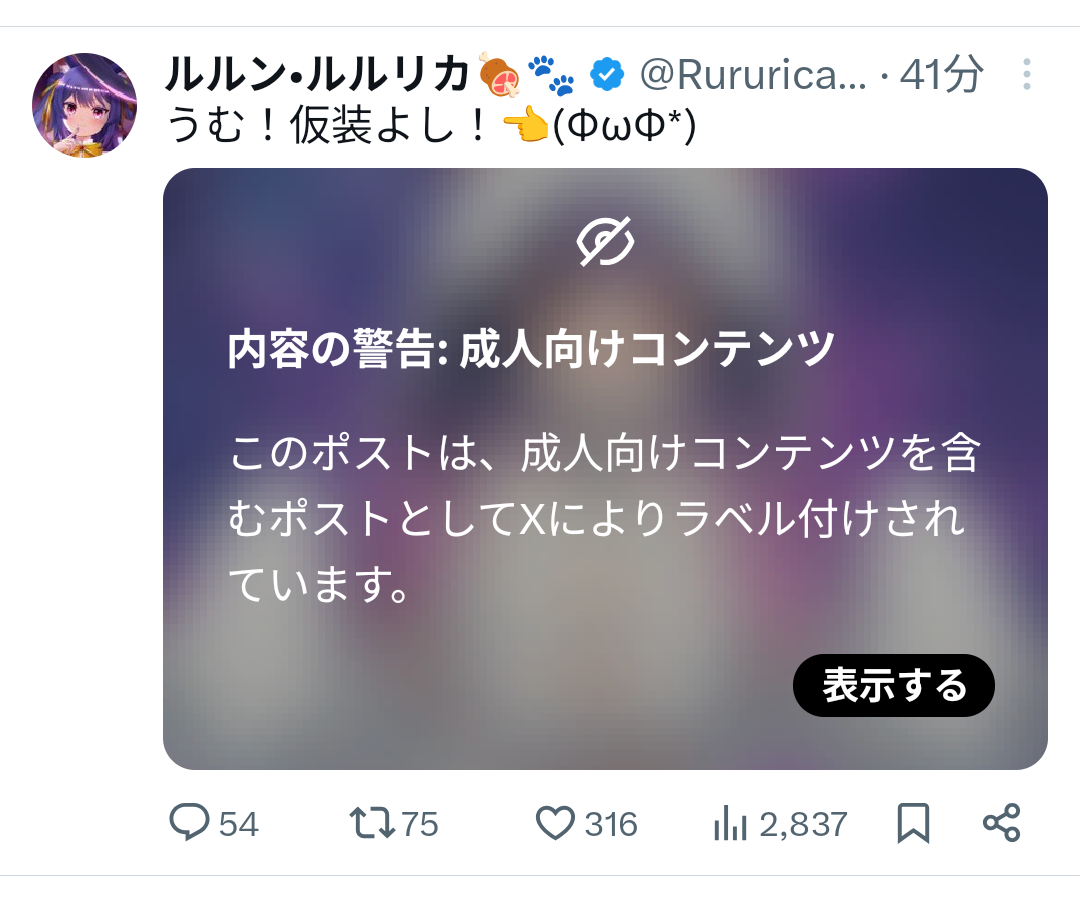
Task: Repost using the retweet arrows icon
Action: [x=372, y=823]
